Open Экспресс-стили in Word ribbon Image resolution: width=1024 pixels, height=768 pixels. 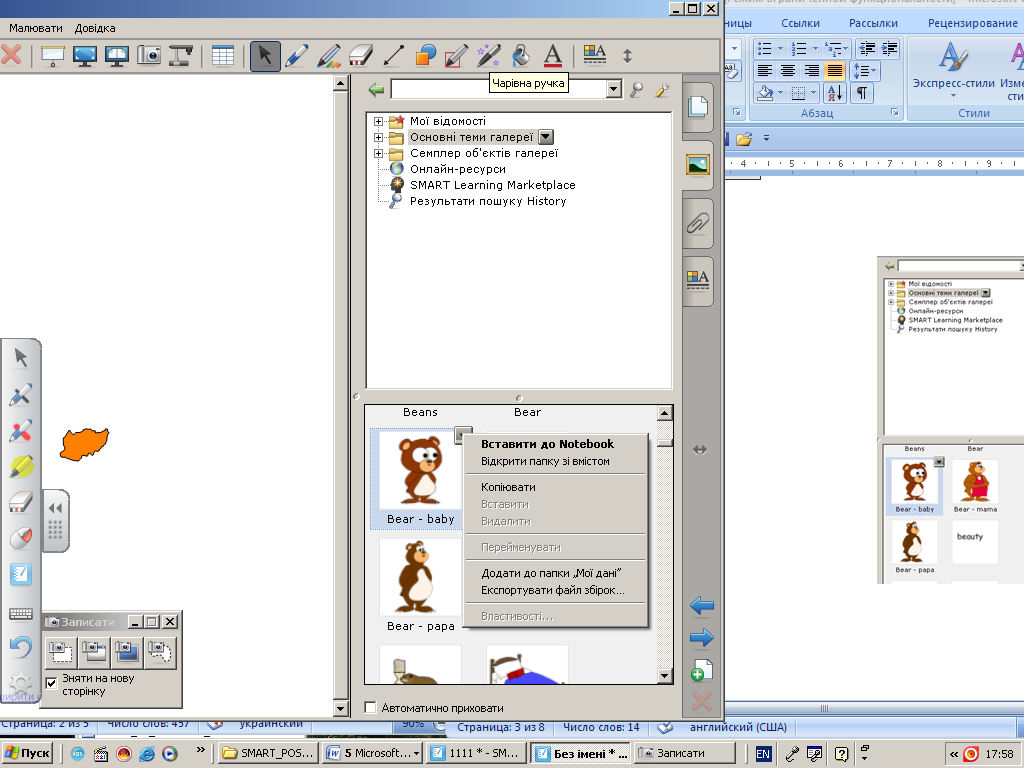(x=953, y=71)
